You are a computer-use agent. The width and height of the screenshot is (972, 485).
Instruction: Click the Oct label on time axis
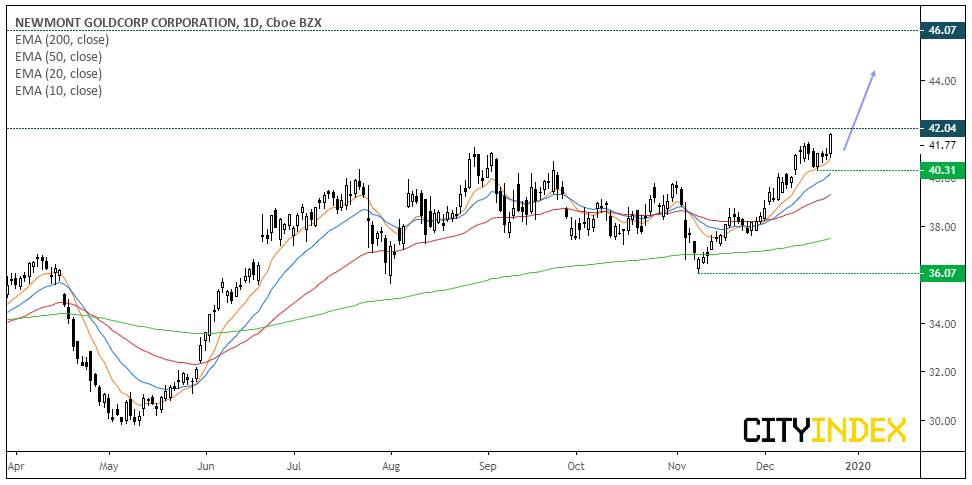tap(577, 465)
